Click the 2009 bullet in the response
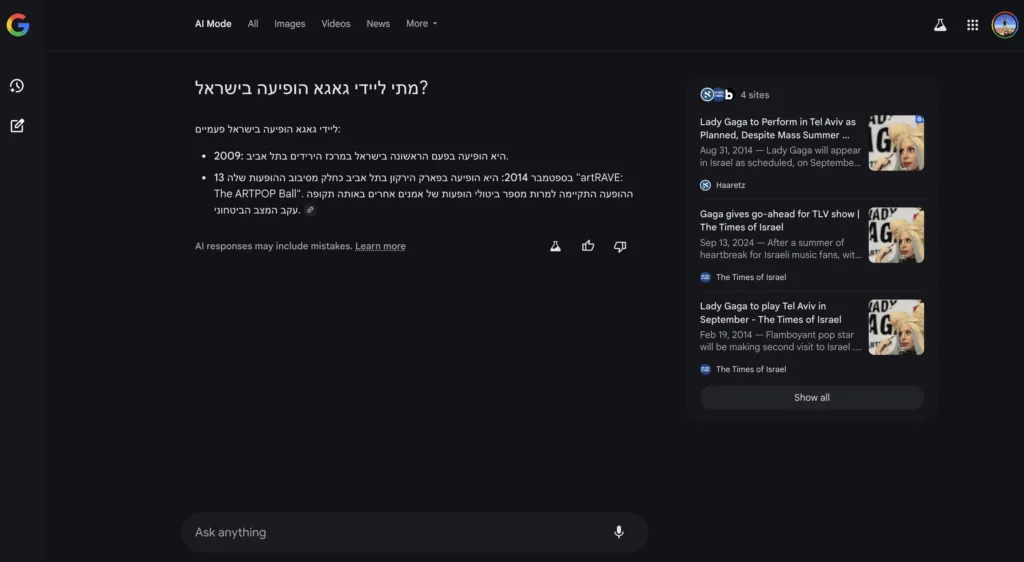The width and height of the screenshot is (1024, 562). [x=361, y=156]
